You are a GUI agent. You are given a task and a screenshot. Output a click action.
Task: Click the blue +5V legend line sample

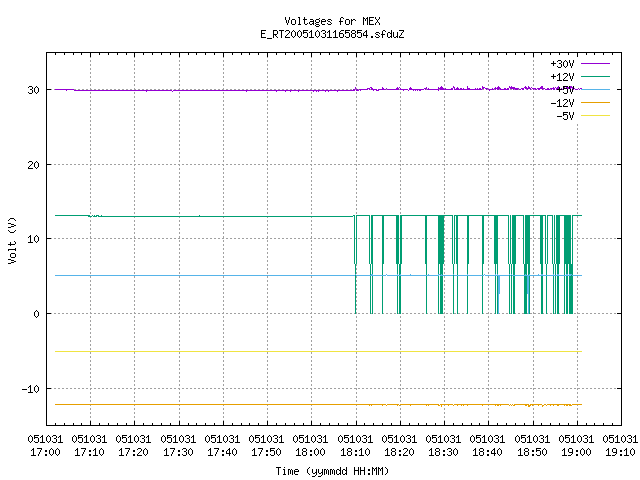coord(595,89)
